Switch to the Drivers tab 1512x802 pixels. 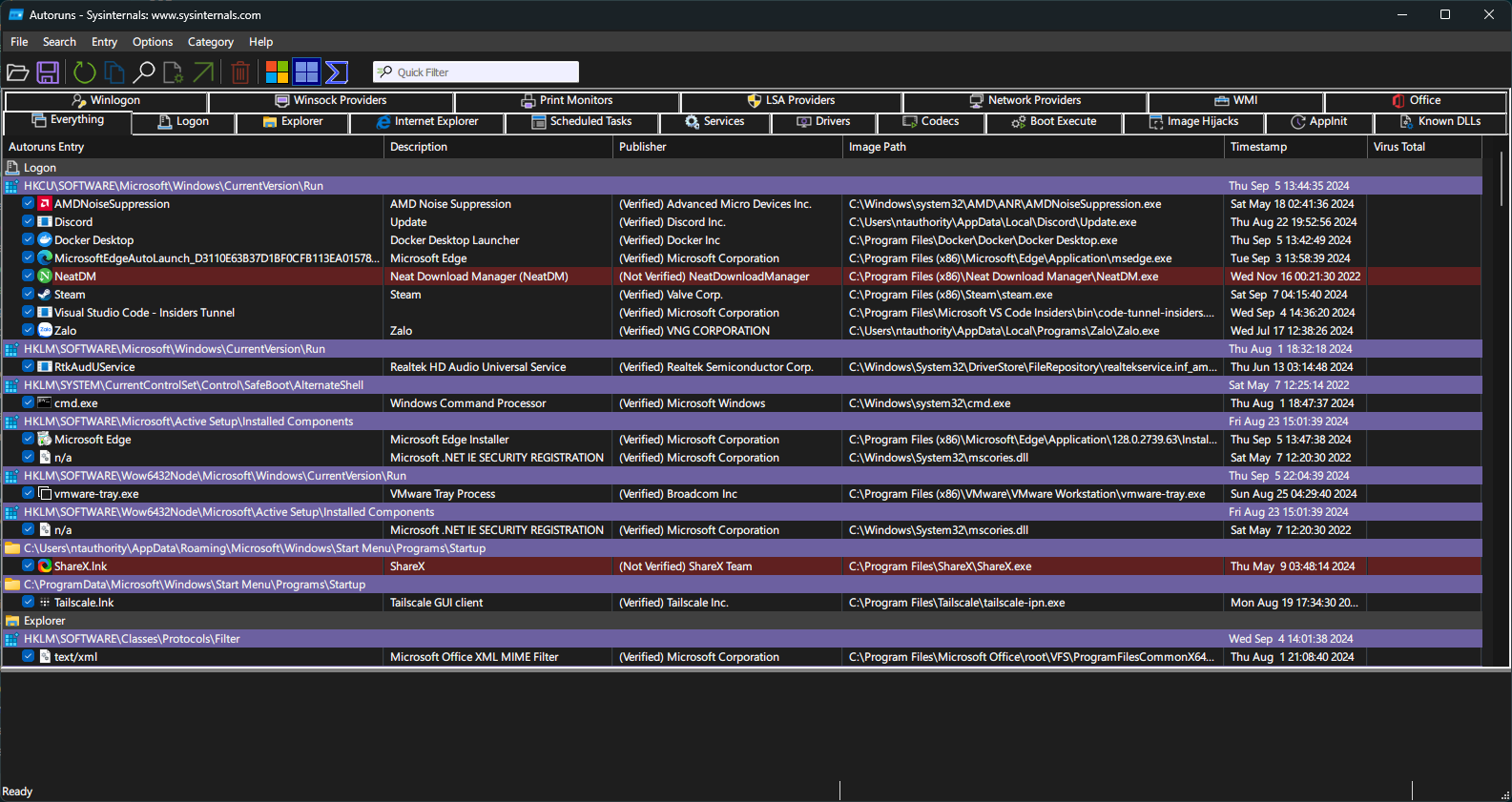pos(823,122)
